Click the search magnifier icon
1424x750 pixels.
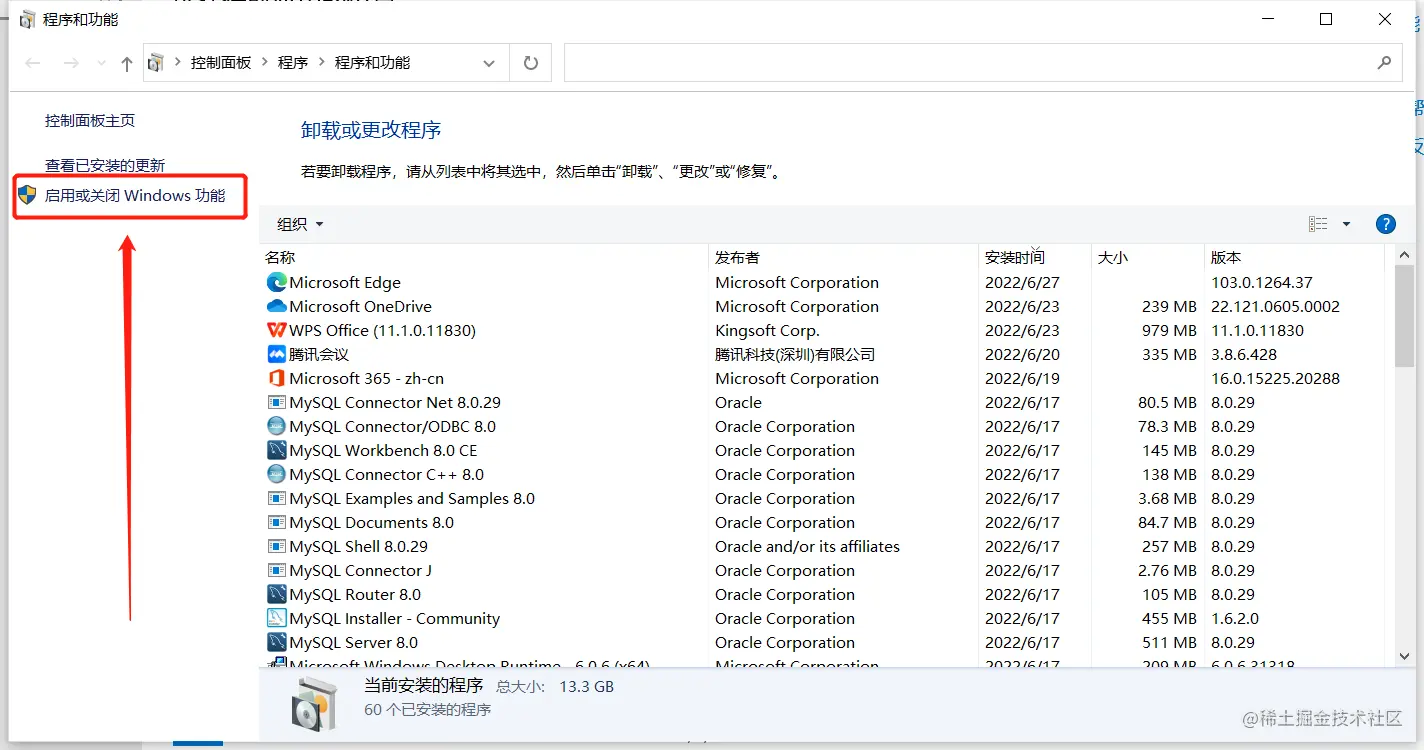[1384, 62]
